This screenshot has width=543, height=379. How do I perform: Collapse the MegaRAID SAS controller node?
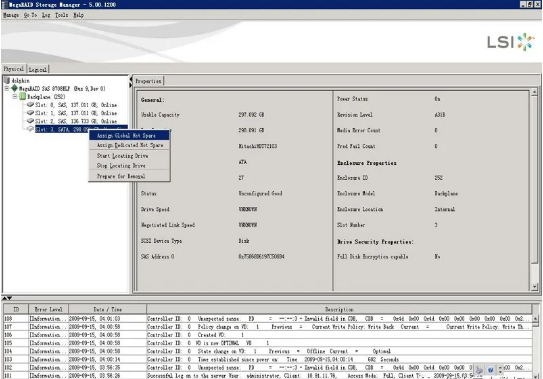pyautogui.click(x=7, y=88)
